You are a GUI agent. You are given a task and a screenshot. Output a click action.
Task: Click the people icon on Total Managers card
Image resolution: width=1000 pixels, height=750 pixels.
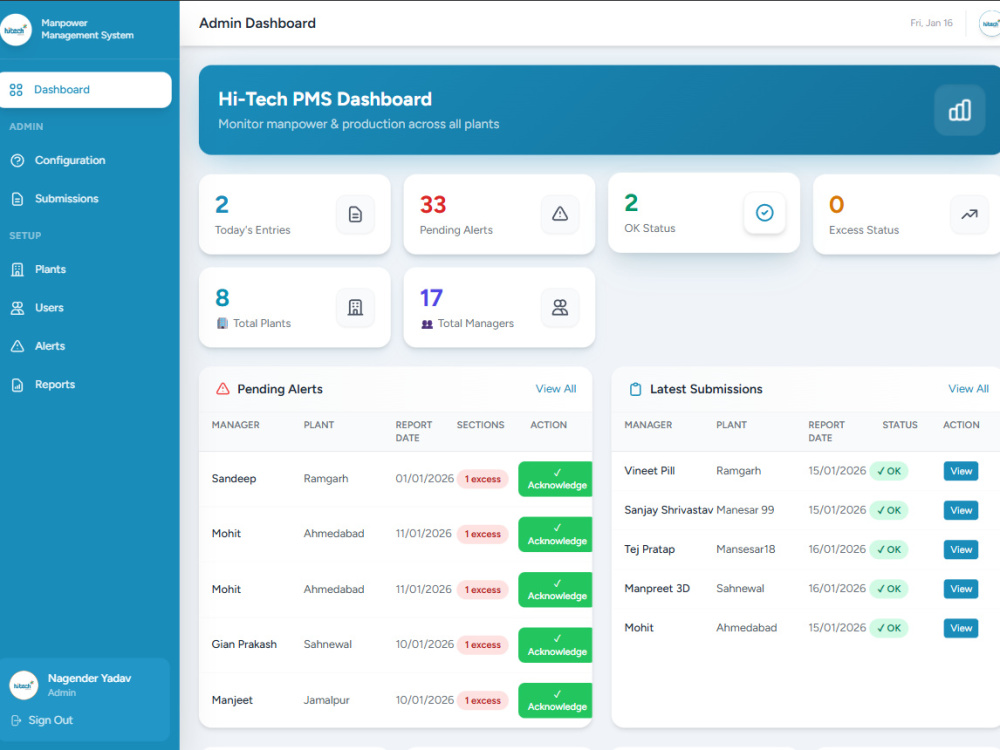click(560, 308)
